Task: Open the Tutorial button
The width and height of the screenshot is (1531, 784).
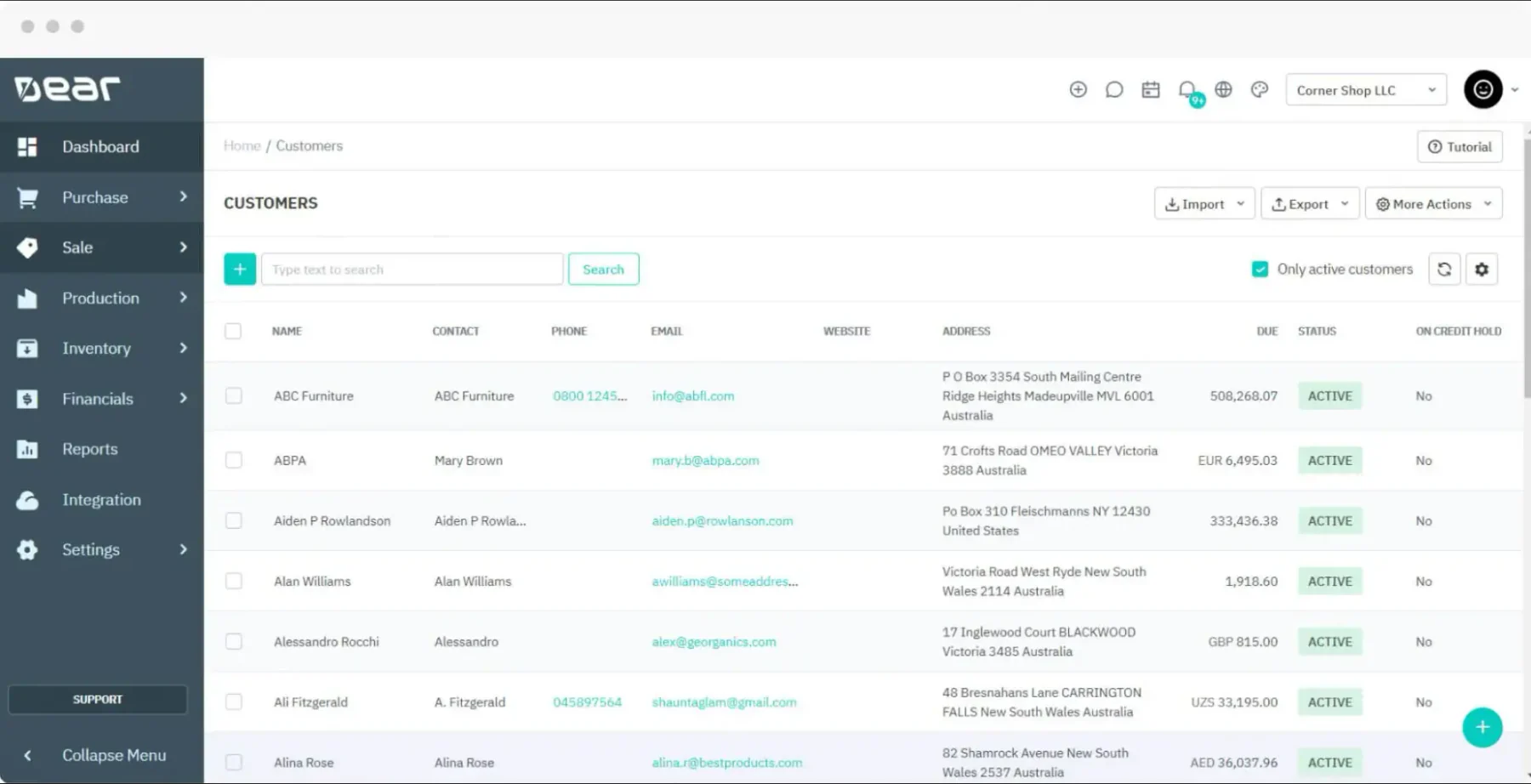Action: [1460, 146]
